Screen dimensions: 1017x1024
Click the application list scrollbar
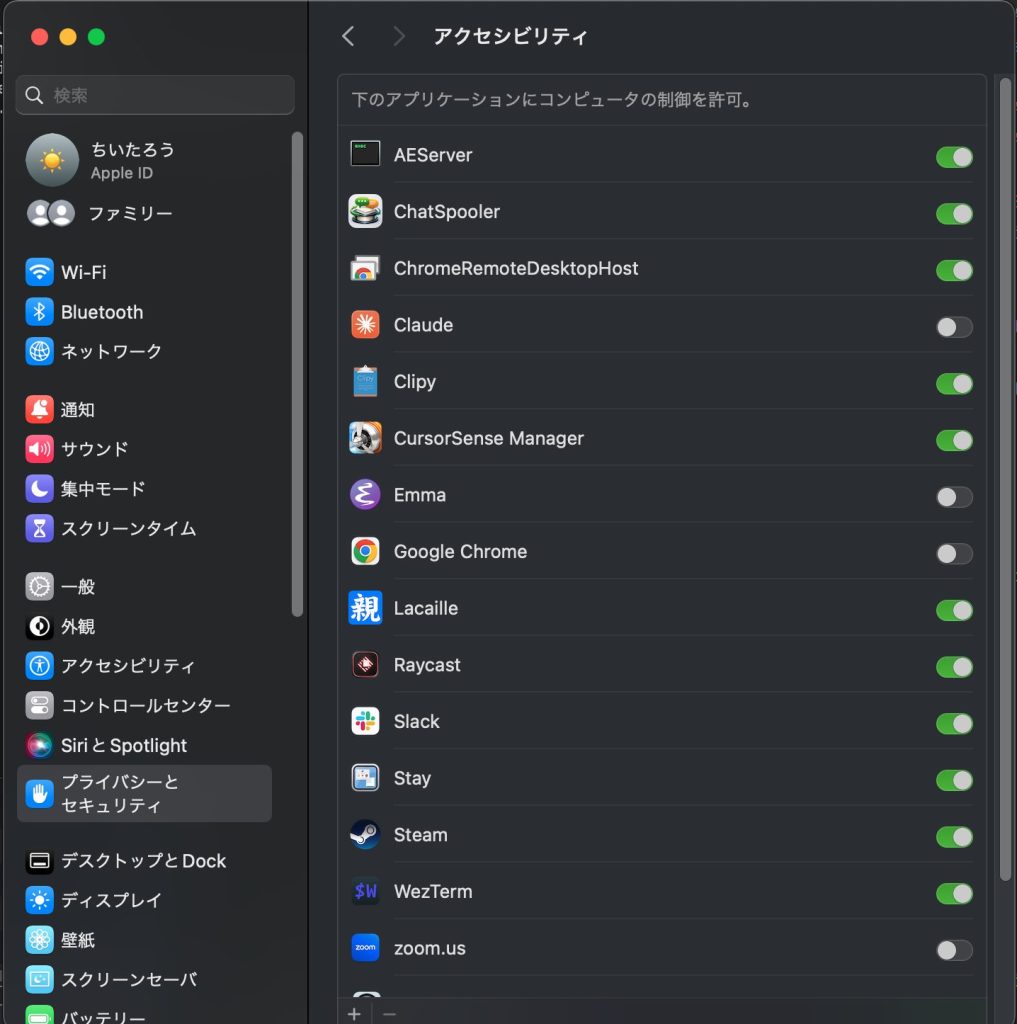[x=1005, y=479]
